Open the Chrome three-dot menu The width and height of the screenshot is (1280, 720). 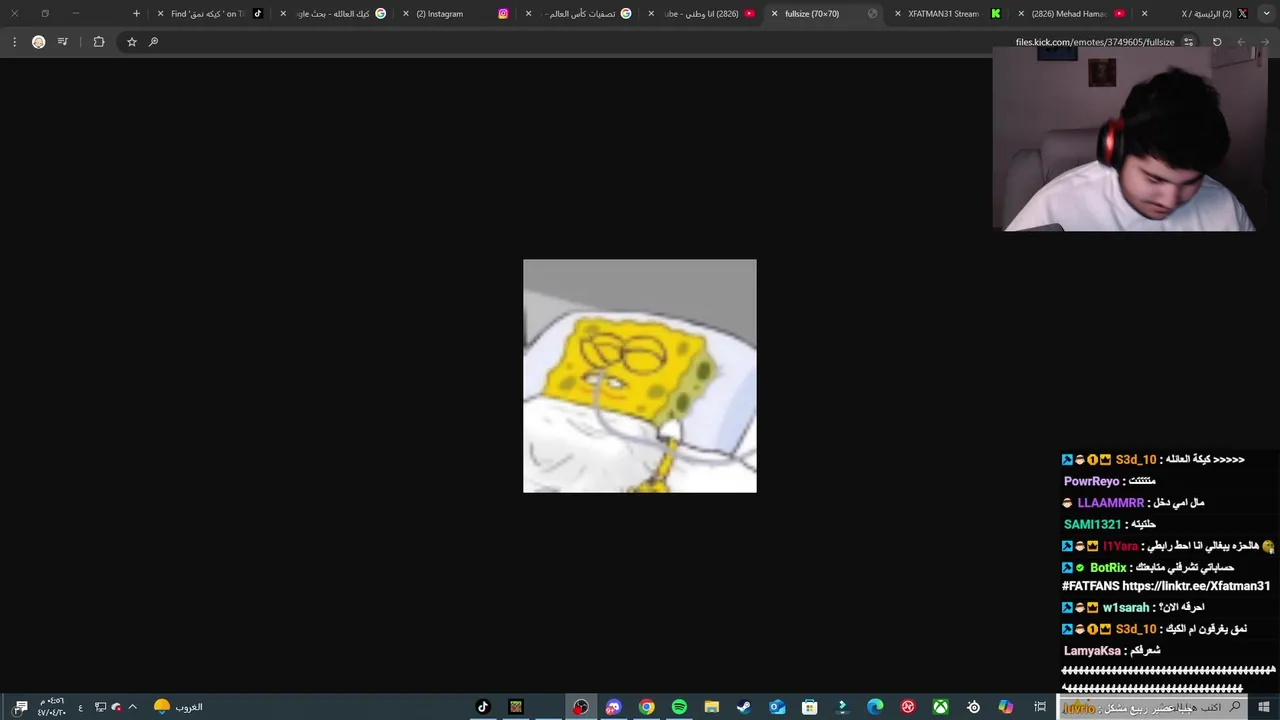[x=14, y=42]
